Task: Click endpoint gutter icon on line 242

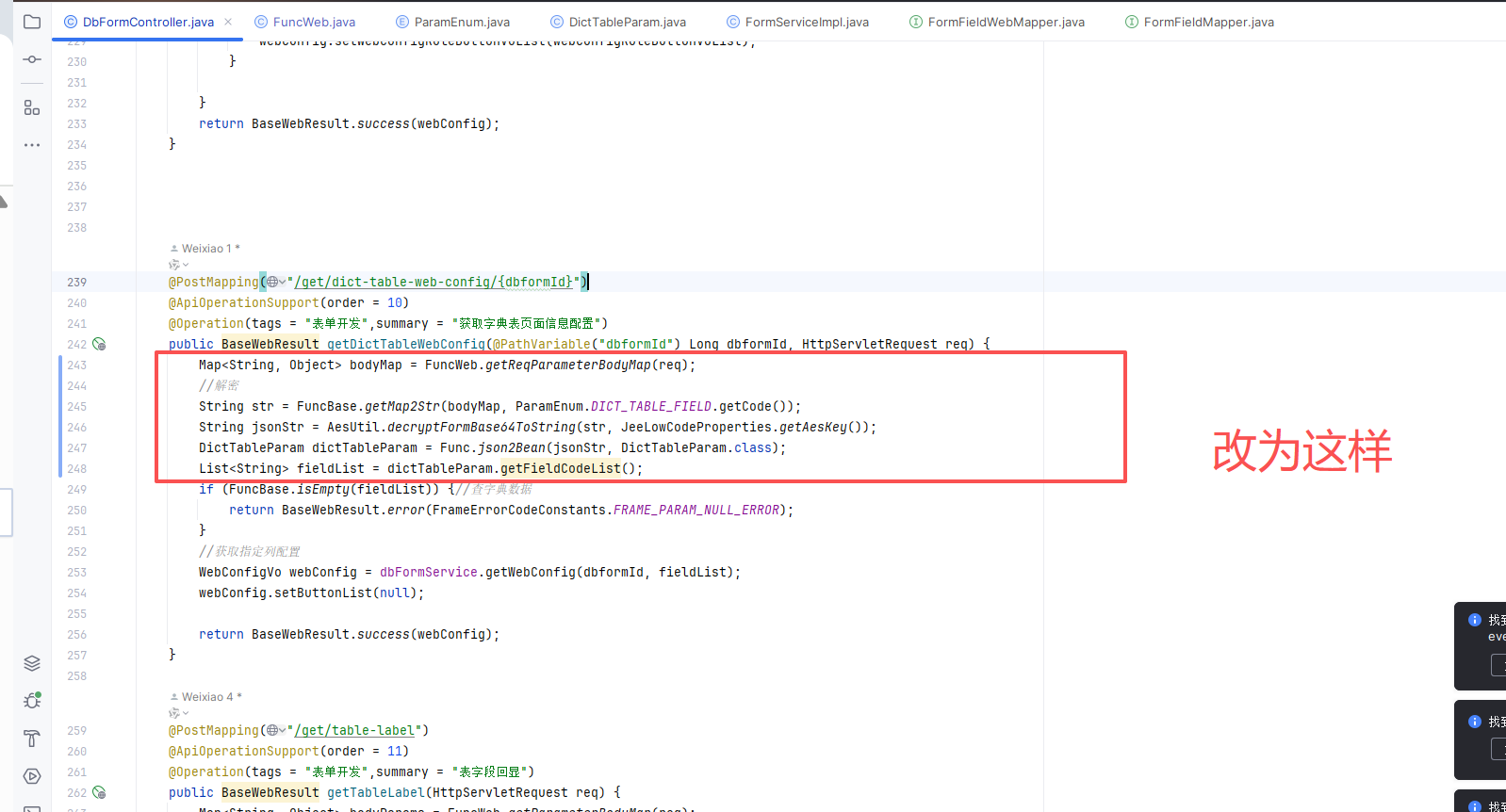Action: click(x=99, y=345)
